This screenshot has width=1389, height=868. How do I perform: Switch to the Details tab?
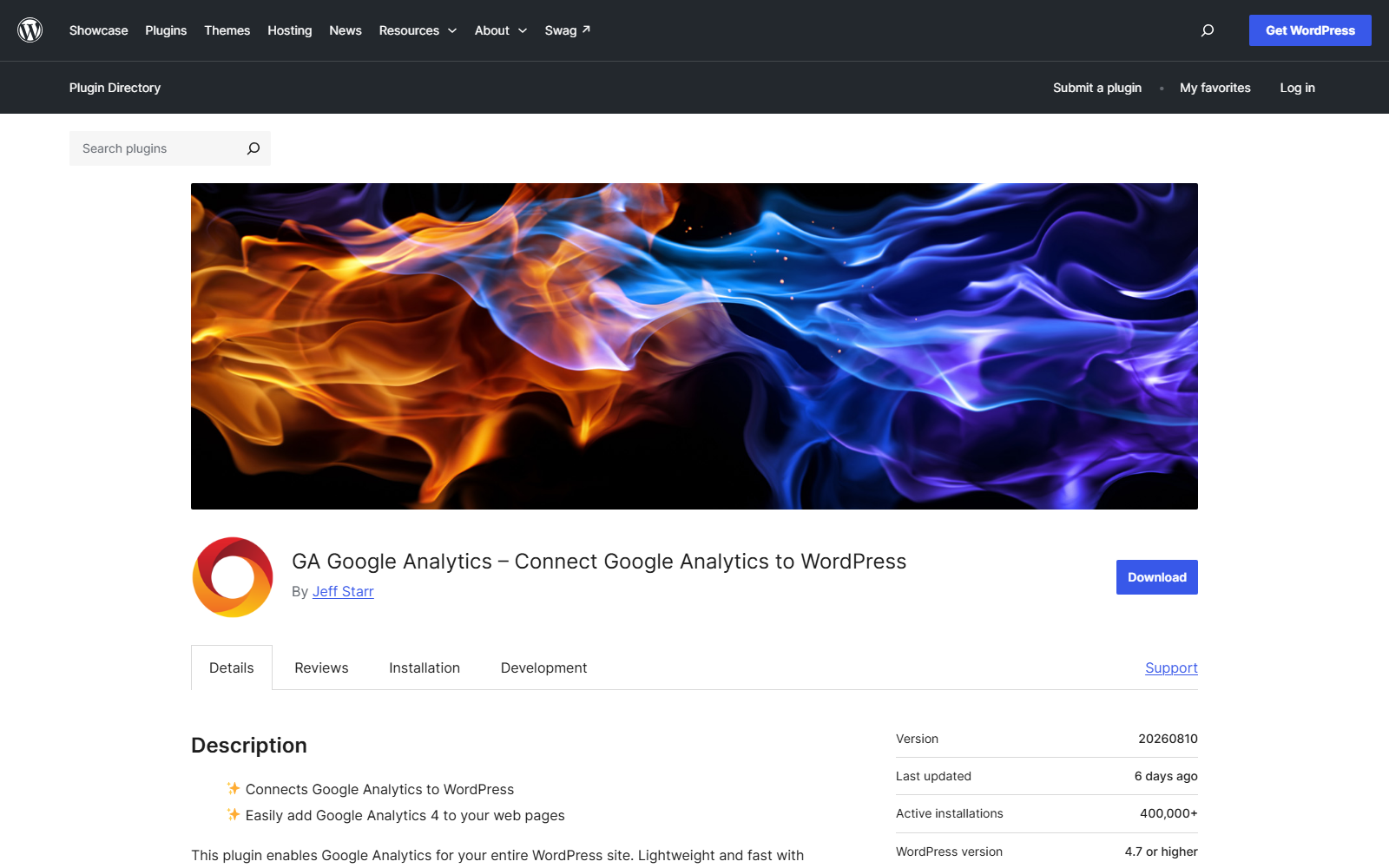point(232,667)
